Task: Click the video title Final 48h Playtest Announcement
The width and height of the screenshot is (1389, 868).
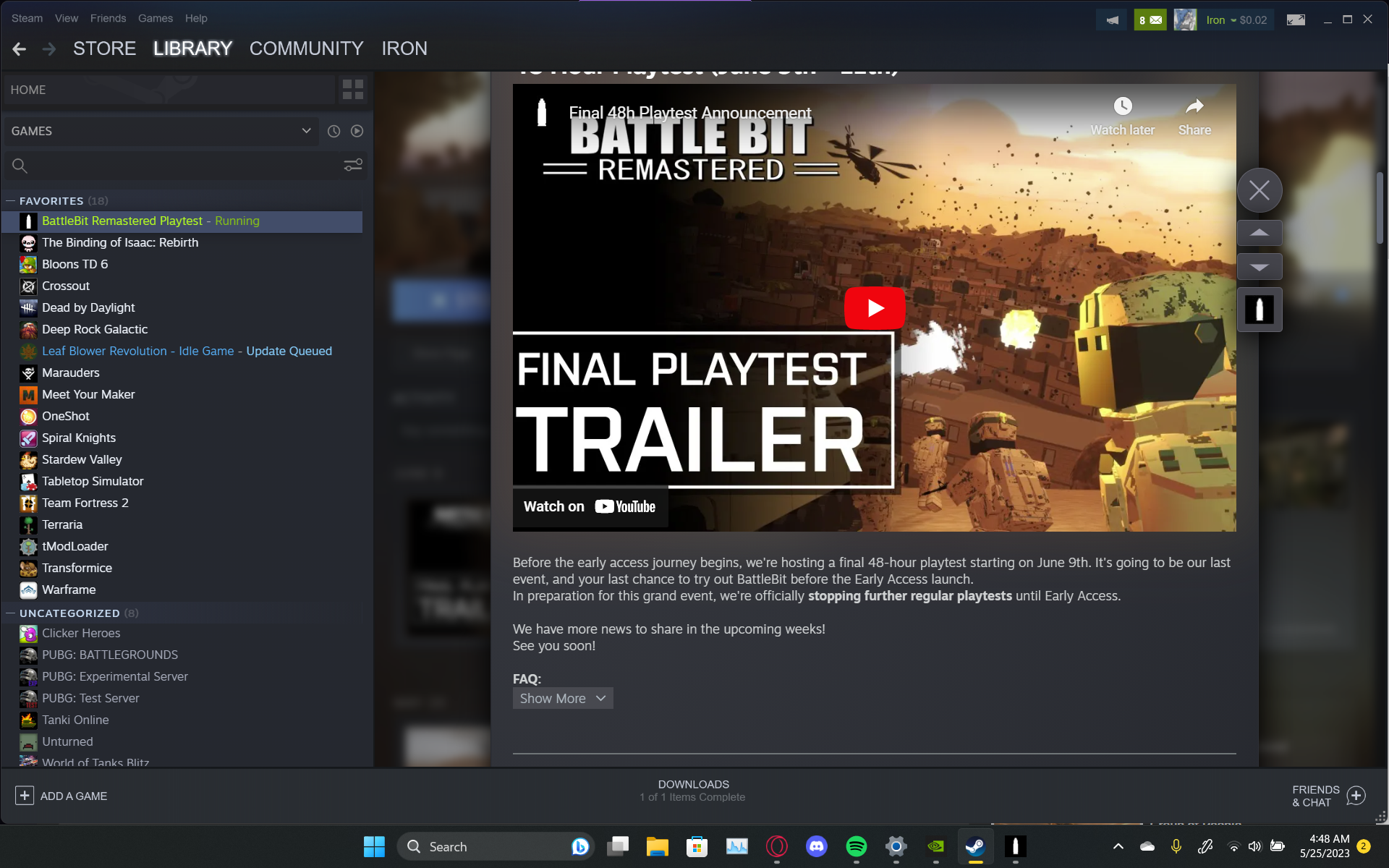Action: click(x=690, y=113)
